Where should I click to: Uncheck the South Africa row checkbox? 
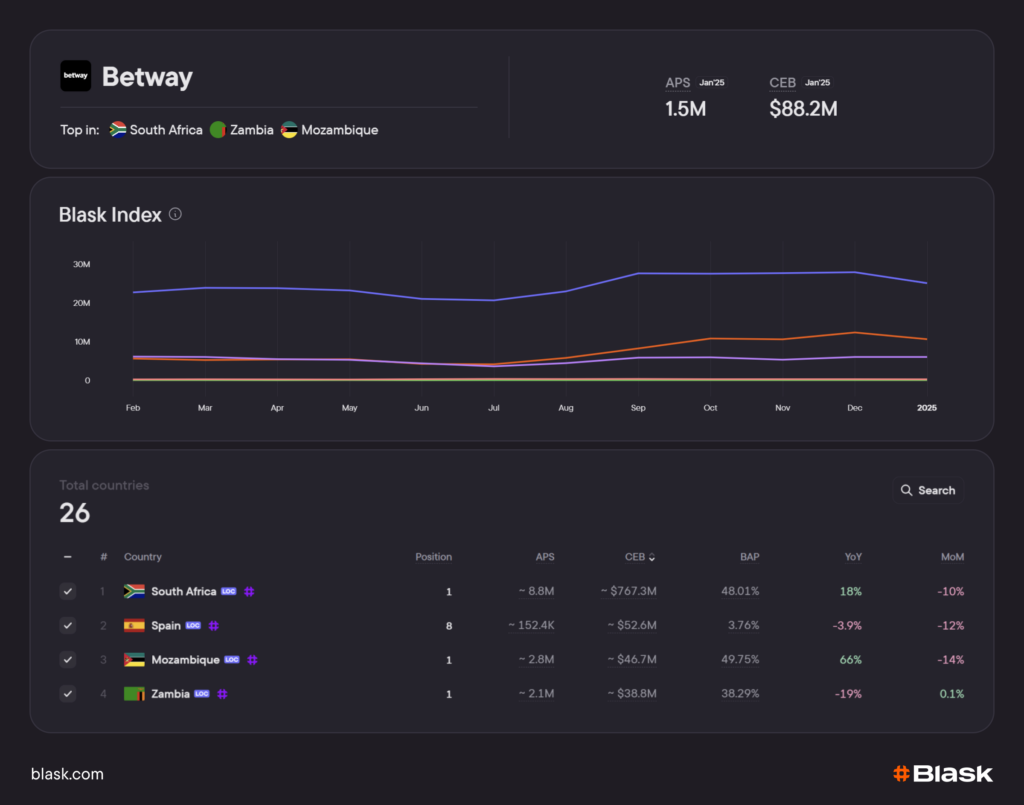pos(67,592)
